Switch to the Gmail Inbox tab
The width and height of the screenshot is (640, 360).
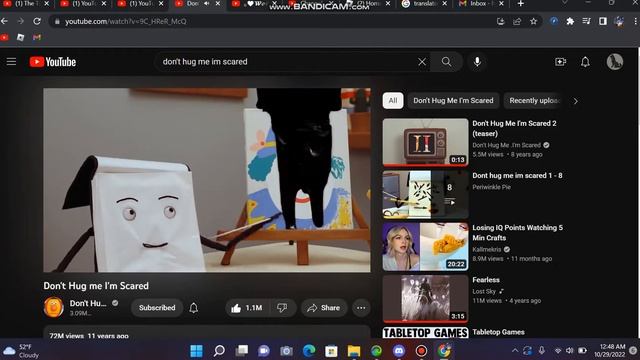[481, 4]
